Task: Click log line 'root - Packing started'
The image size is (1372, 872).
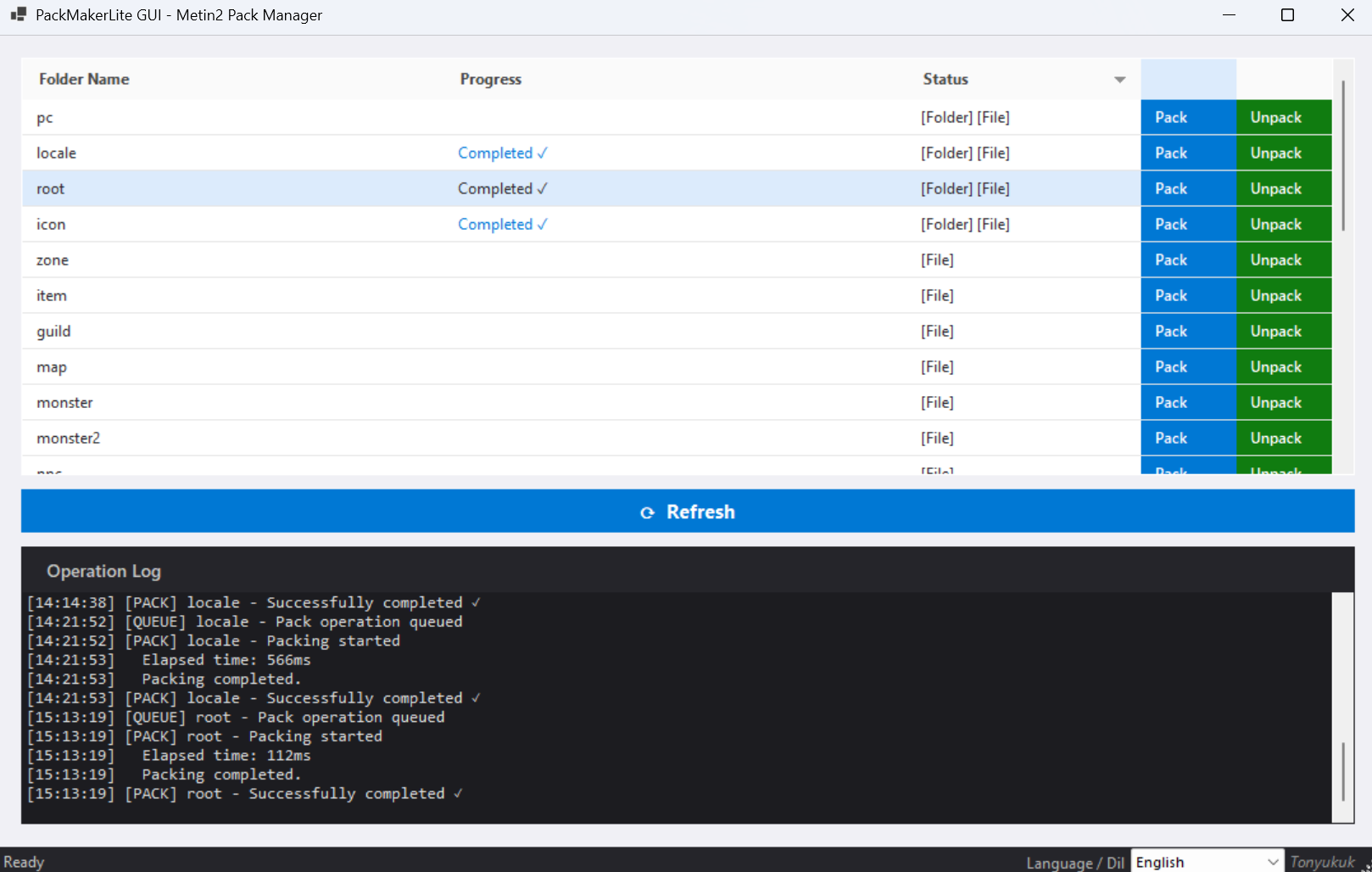Action: click(x=285, y=736)
